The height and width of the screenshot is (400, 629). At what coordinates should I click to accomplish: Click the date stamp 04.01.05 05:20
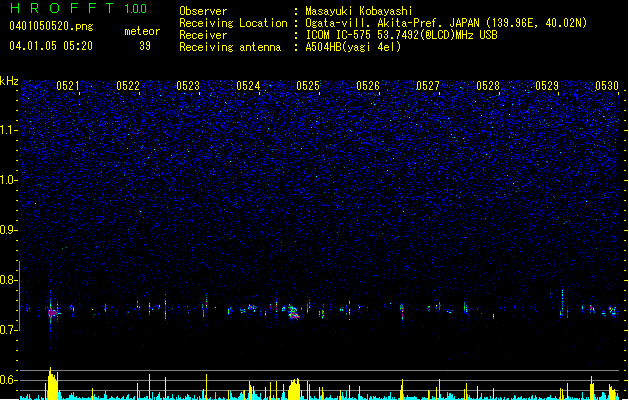click(x=51, y=46)
